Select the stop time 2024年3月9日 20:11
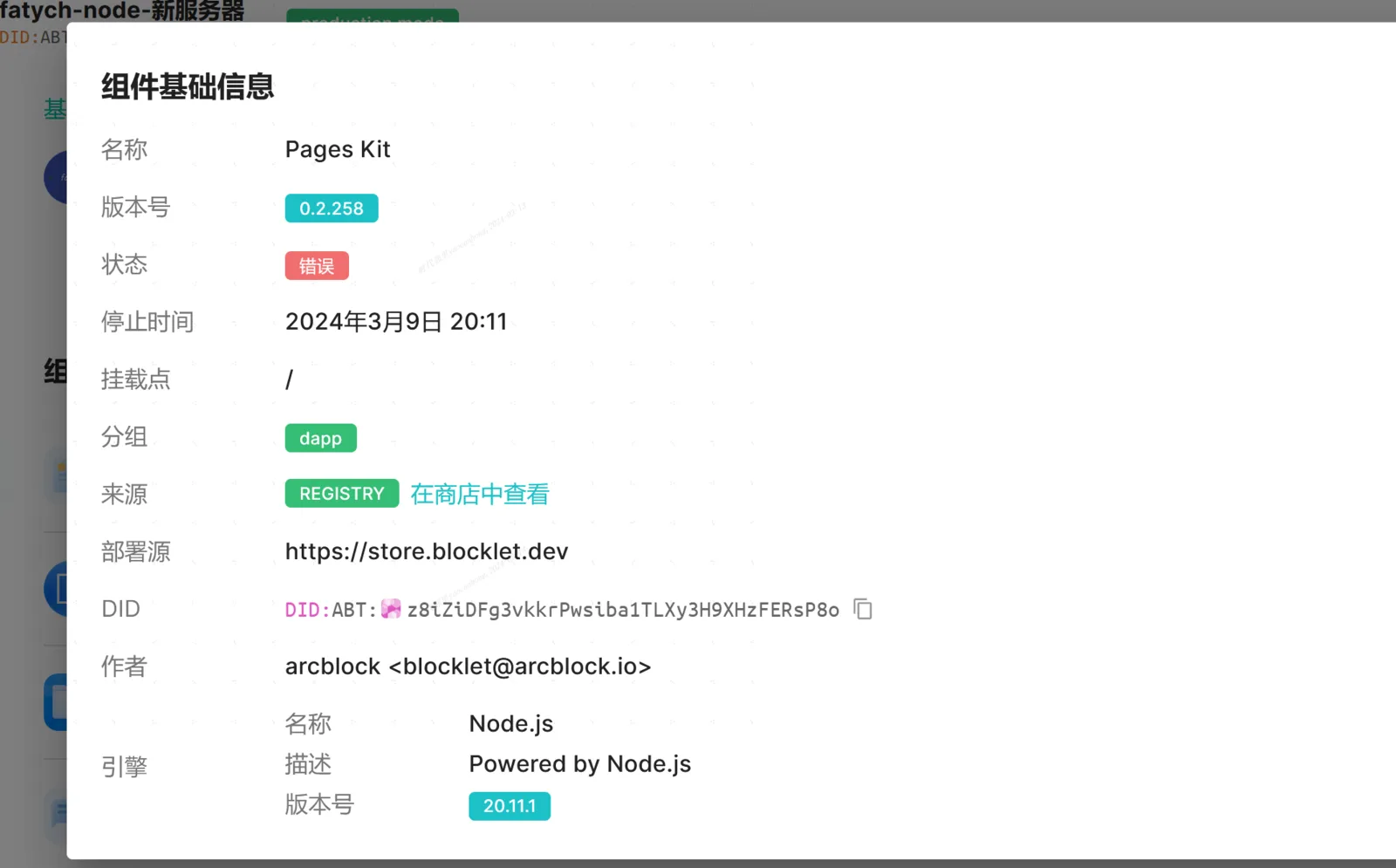1396x868 pixels. click(396, 322)
